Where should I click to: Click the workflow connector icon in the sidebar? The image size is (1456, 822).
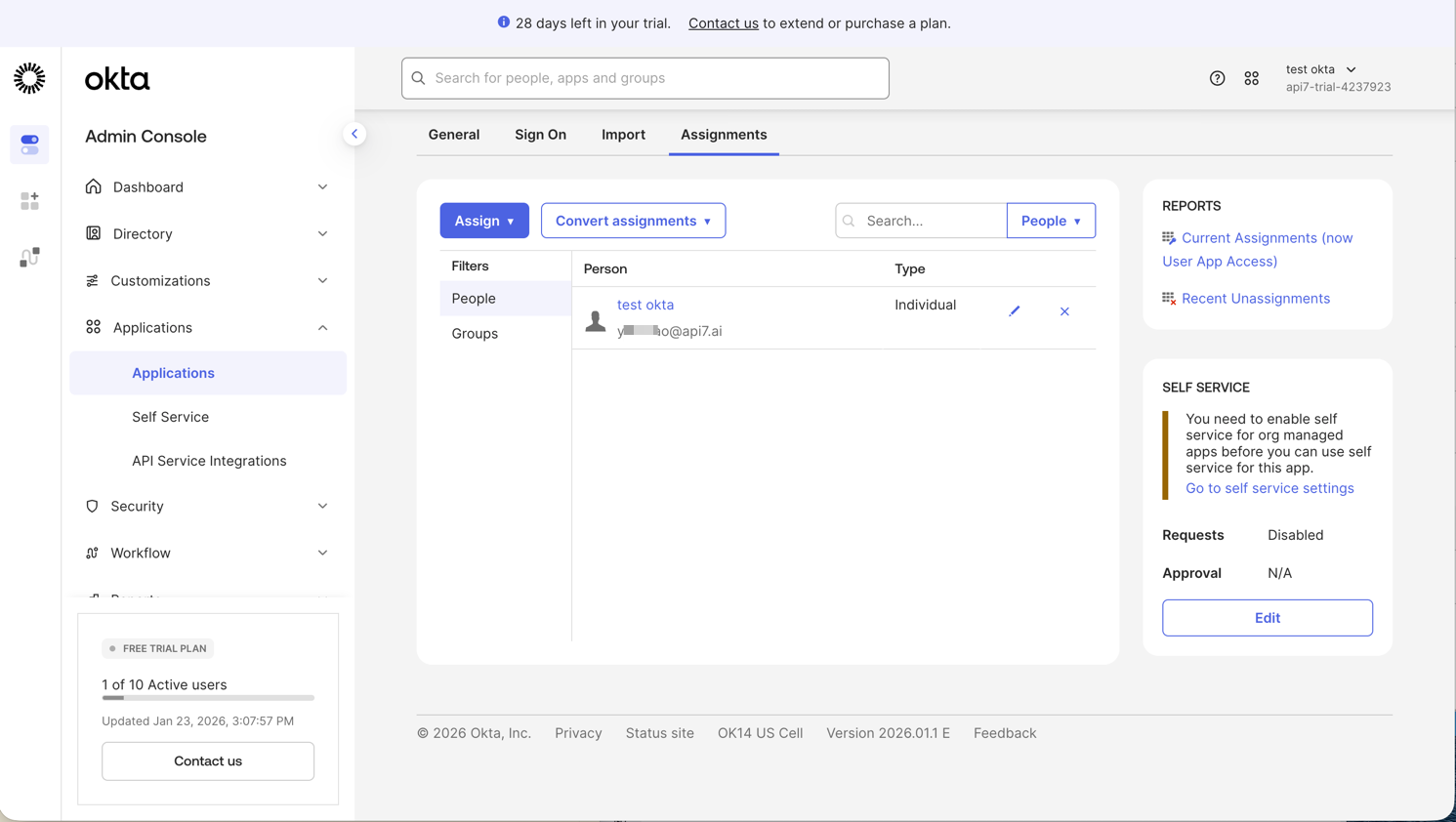(x=29, y=257)
